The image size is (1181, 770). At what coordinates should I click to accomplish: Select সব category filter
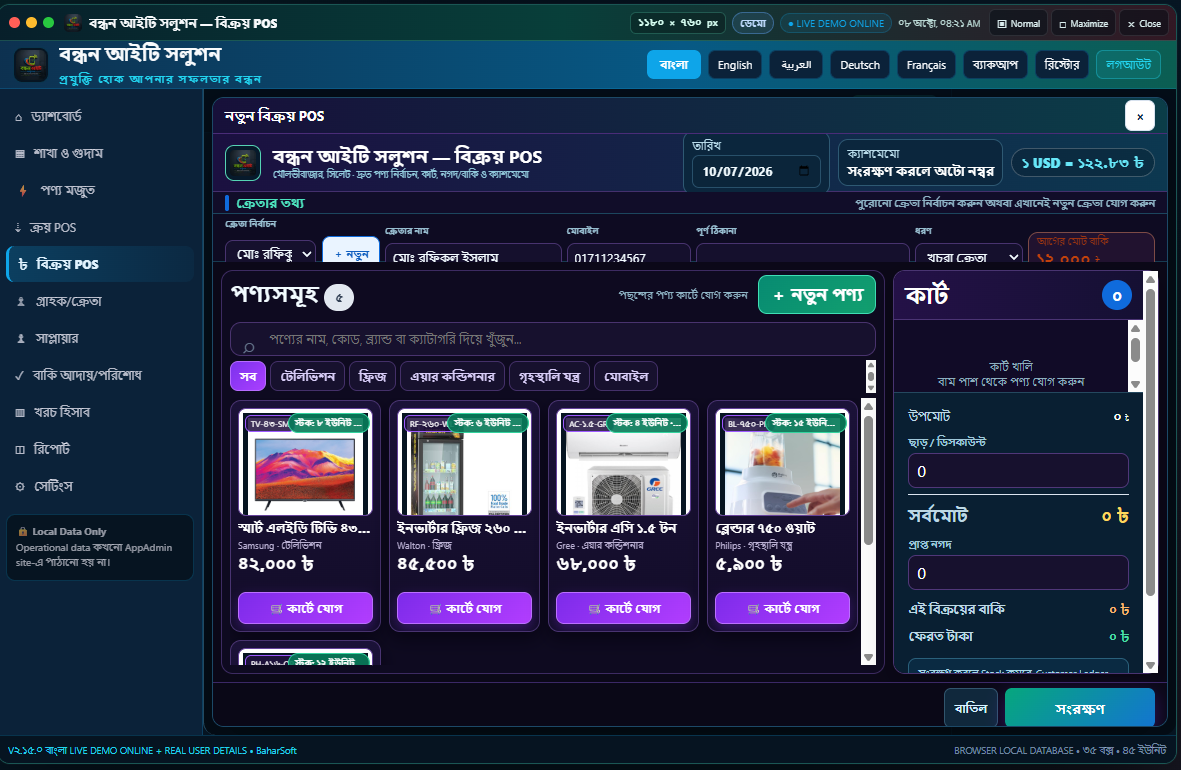click(x=248, y=376)
